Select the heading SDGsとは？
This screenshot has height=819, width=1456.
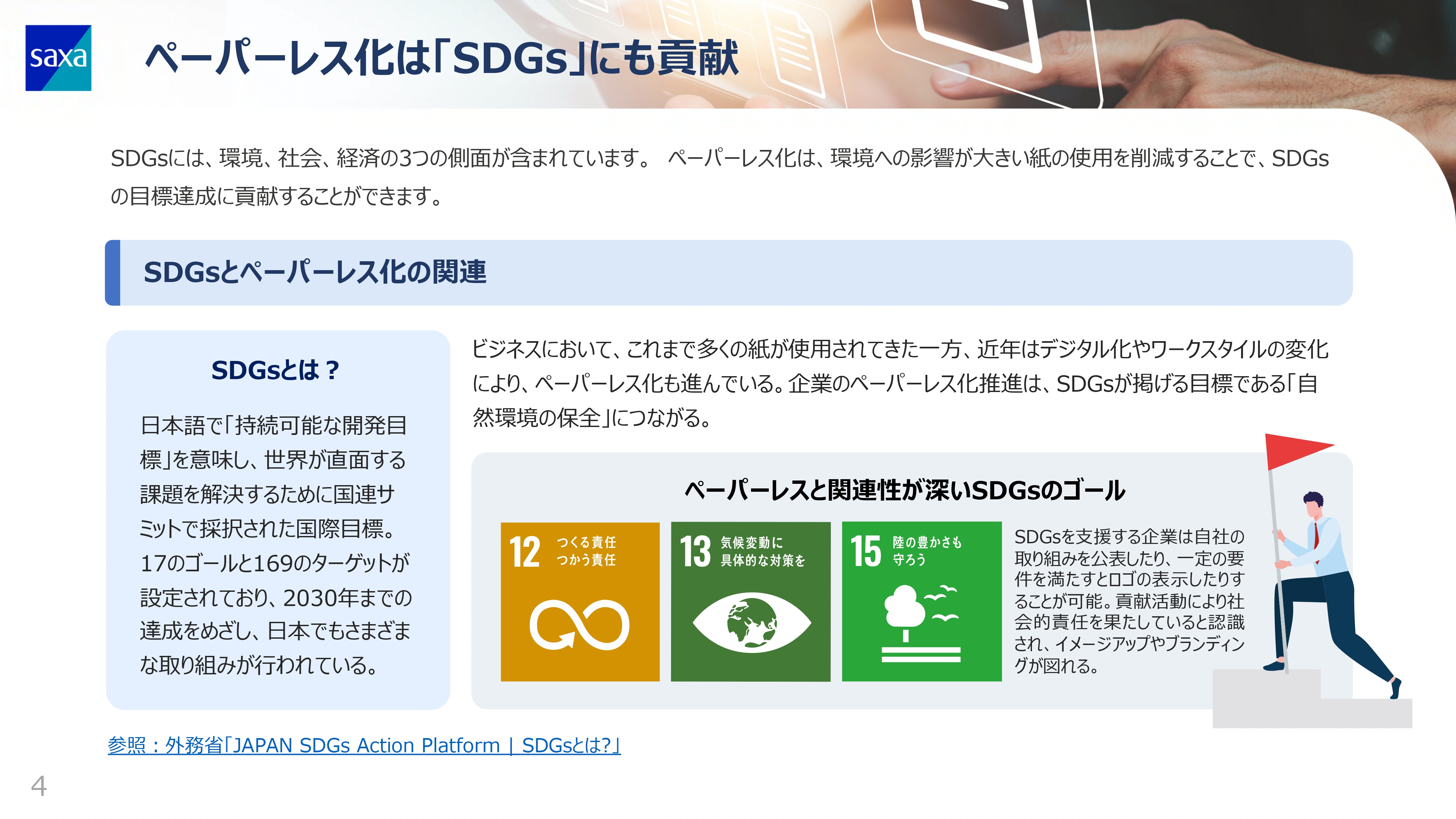click(x=275, y=370)
